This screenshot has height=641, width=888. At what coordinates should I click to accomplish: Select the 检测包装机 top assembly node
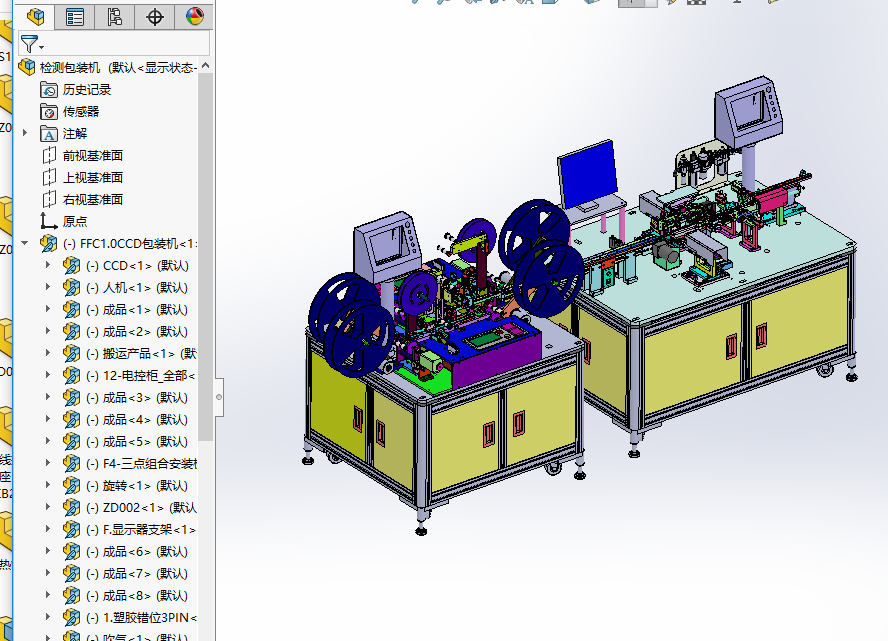coord(108,67)
